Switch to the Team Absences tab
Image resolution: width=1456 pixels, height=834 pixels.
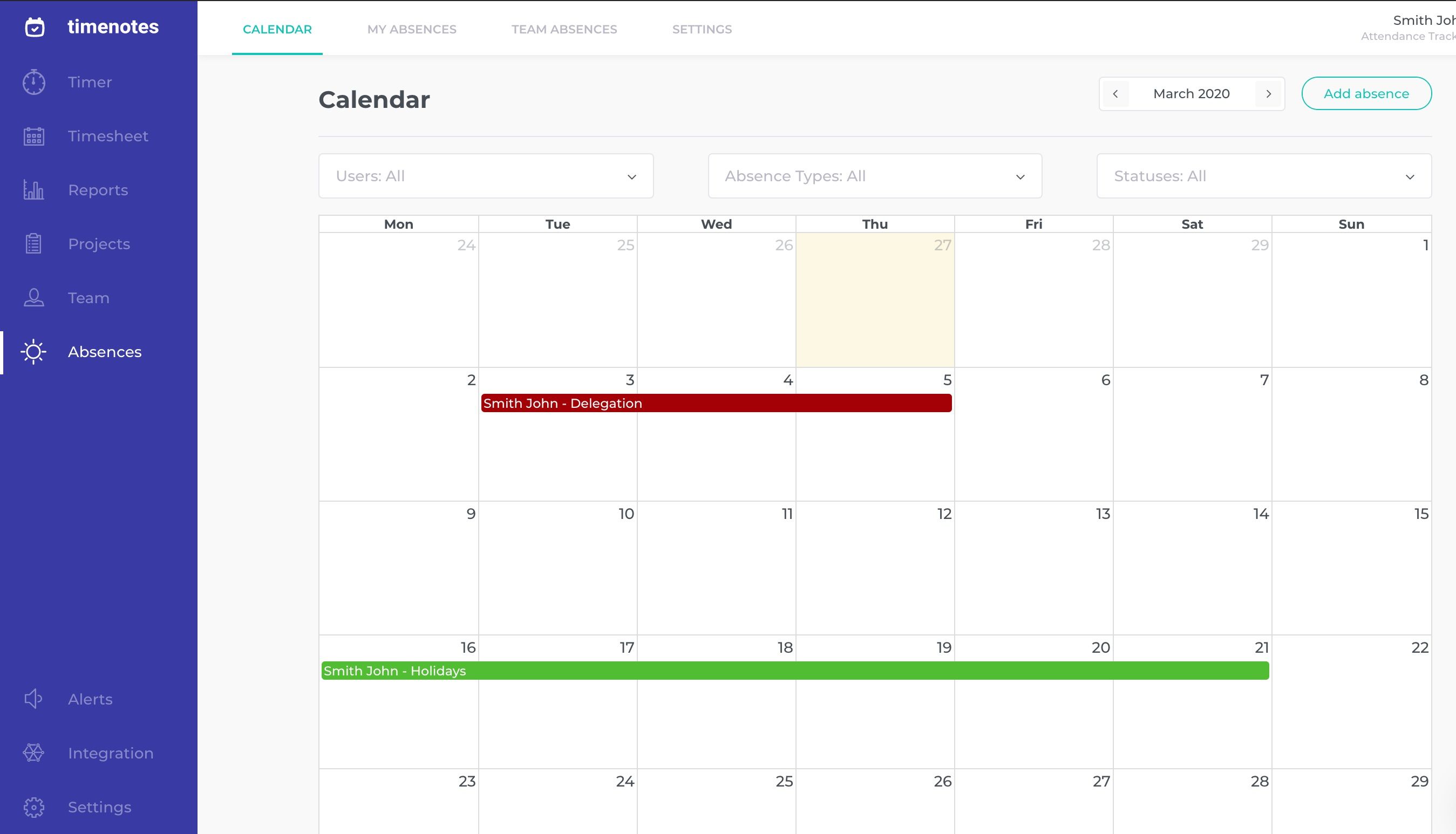pyautogui.click(x=564, y=29)
